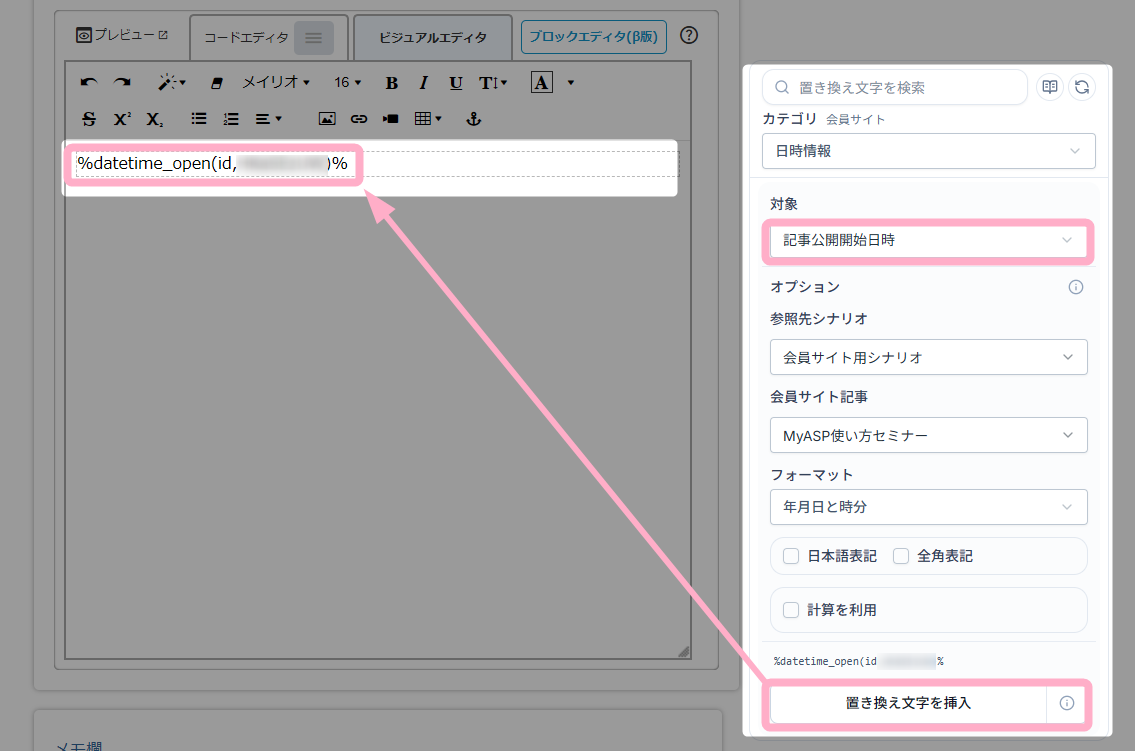1135x751 pixels.
Task: Insert an image
Action: pyautogui.click(x=327, y=119)
